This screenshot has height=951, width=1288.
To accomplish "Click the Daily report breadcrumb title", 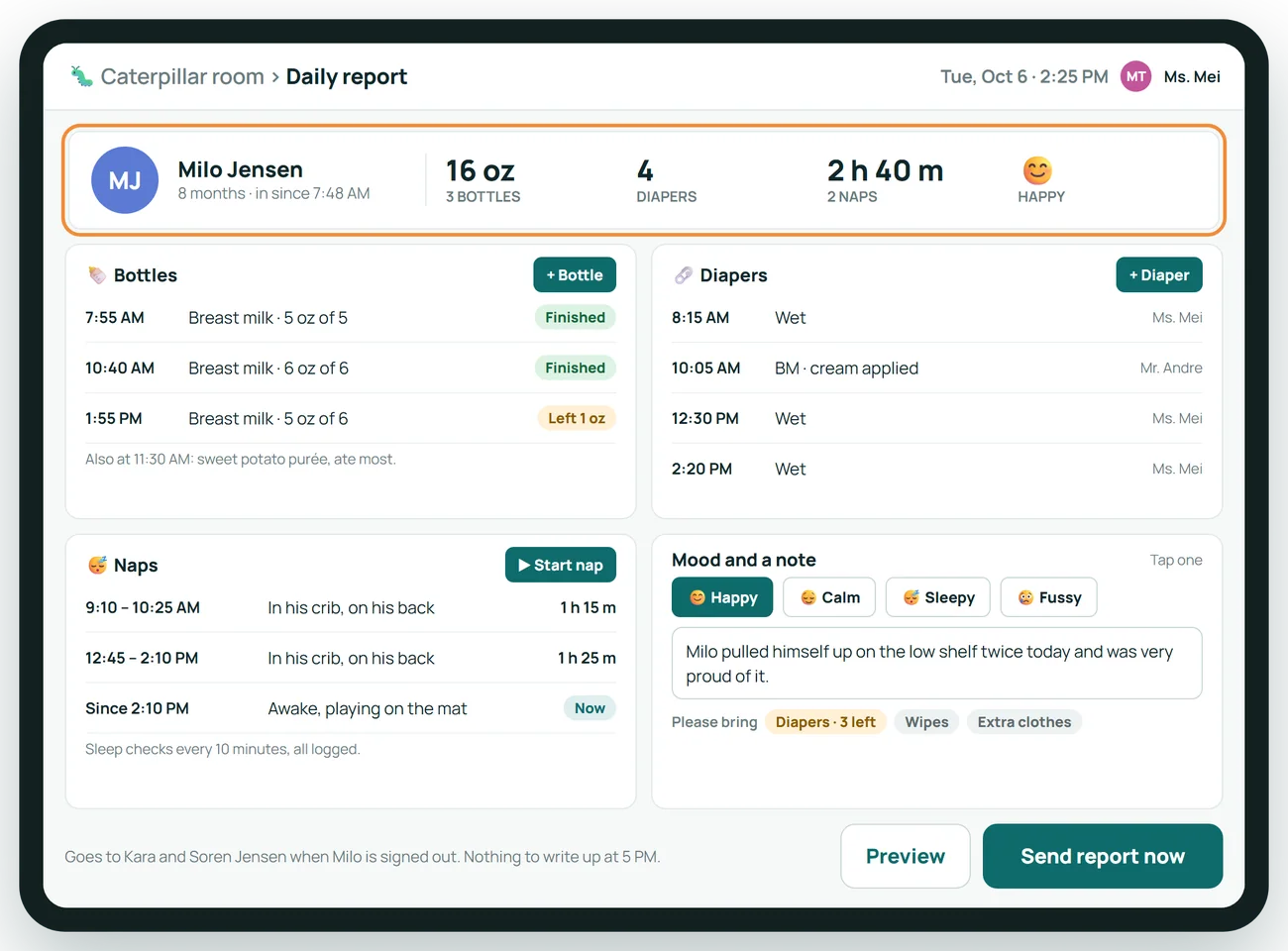I will coord(347,76).
